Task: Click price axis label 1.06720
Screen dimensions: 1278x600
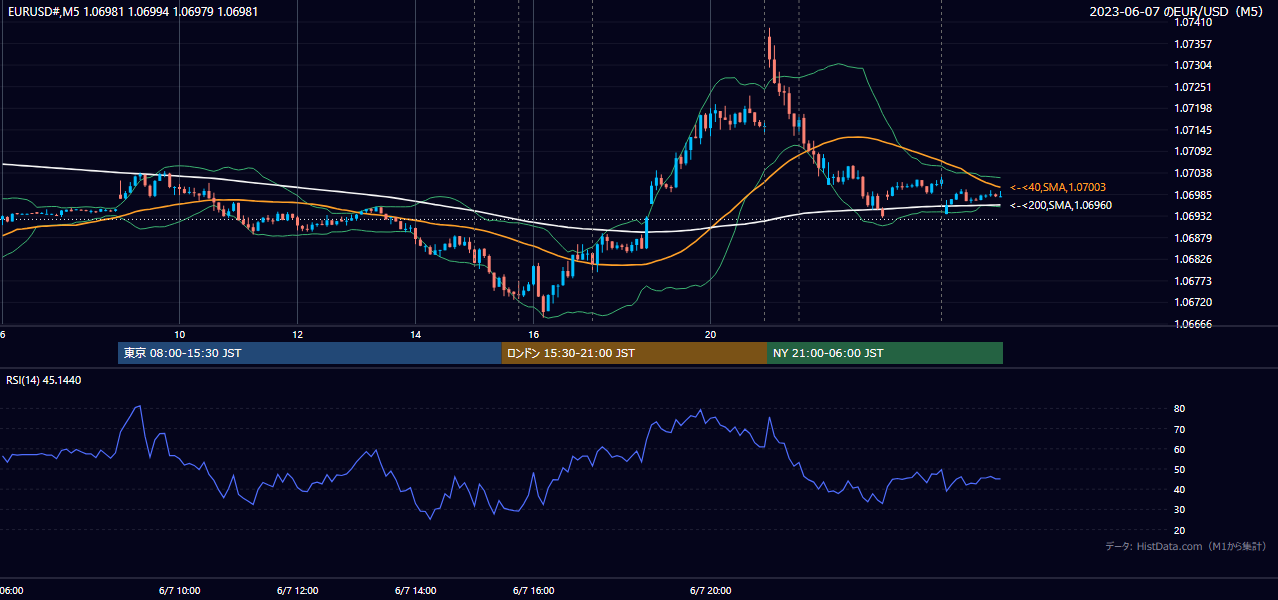Action: pos(1194,302)
